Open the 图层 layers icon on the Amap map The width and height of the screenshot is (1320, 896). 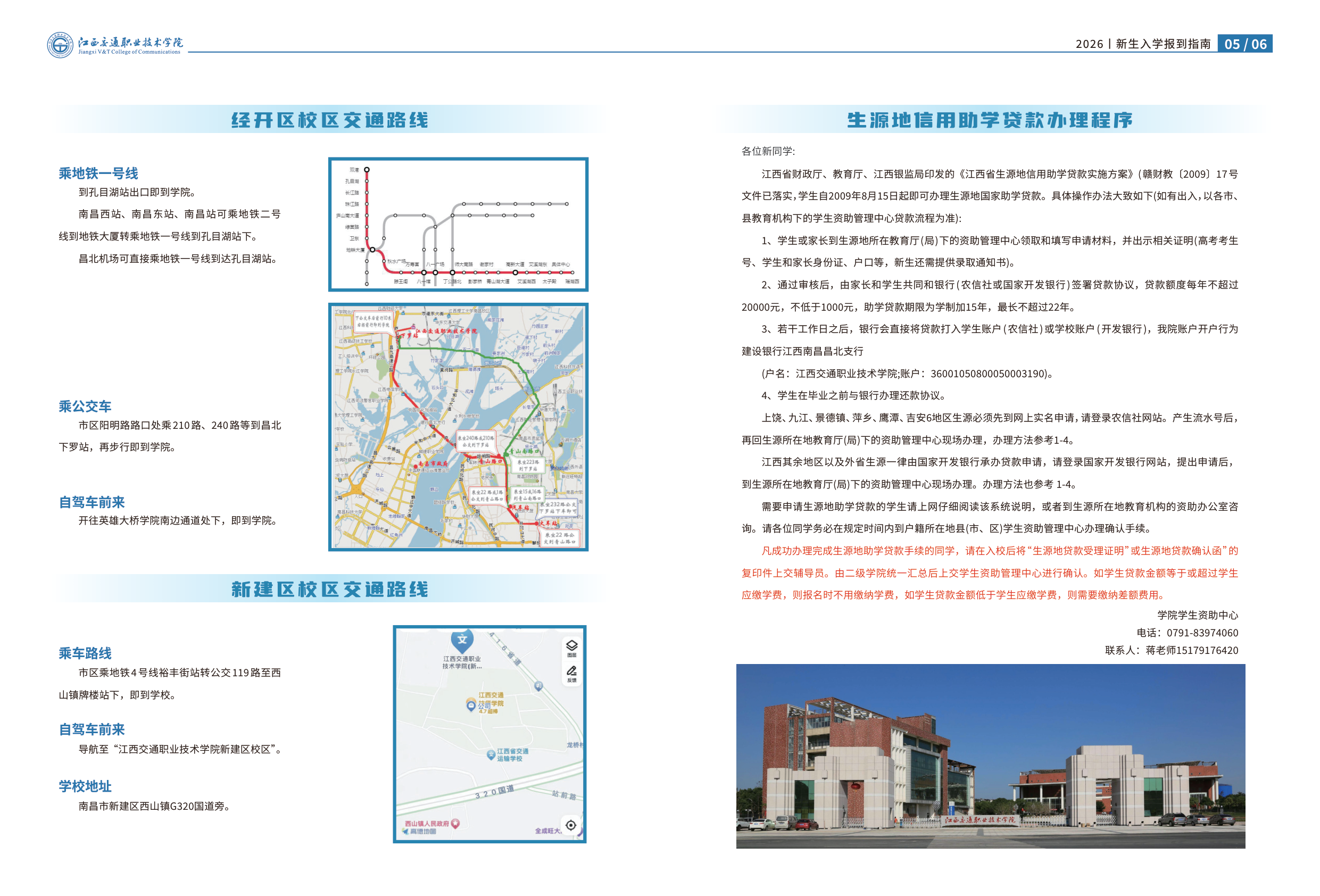[x=571, y=647]
